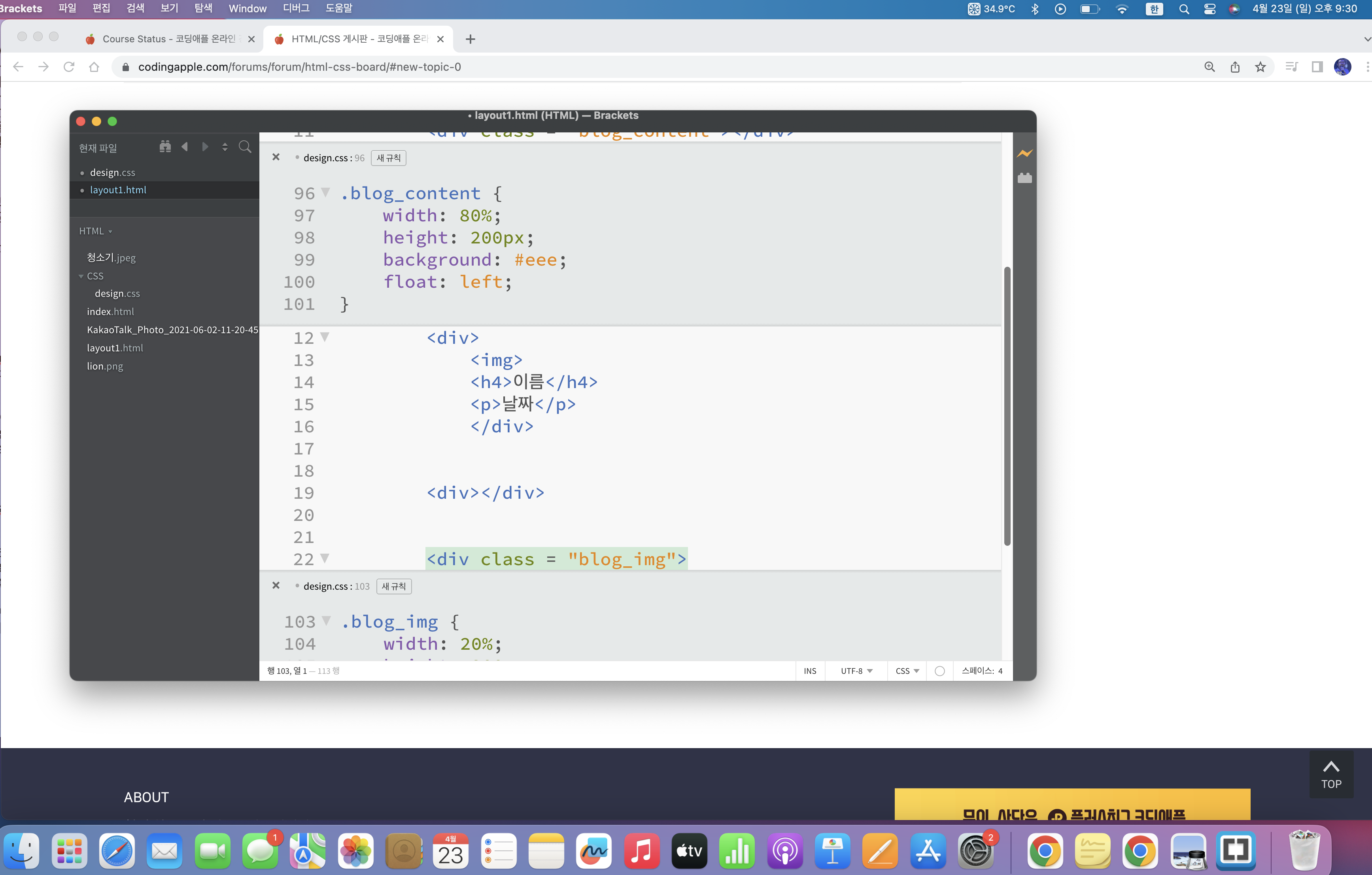Viewport: 1372px width, 875px height.
Task: Click the yellow banner at page bottom
Action: tap(1072, 804)
